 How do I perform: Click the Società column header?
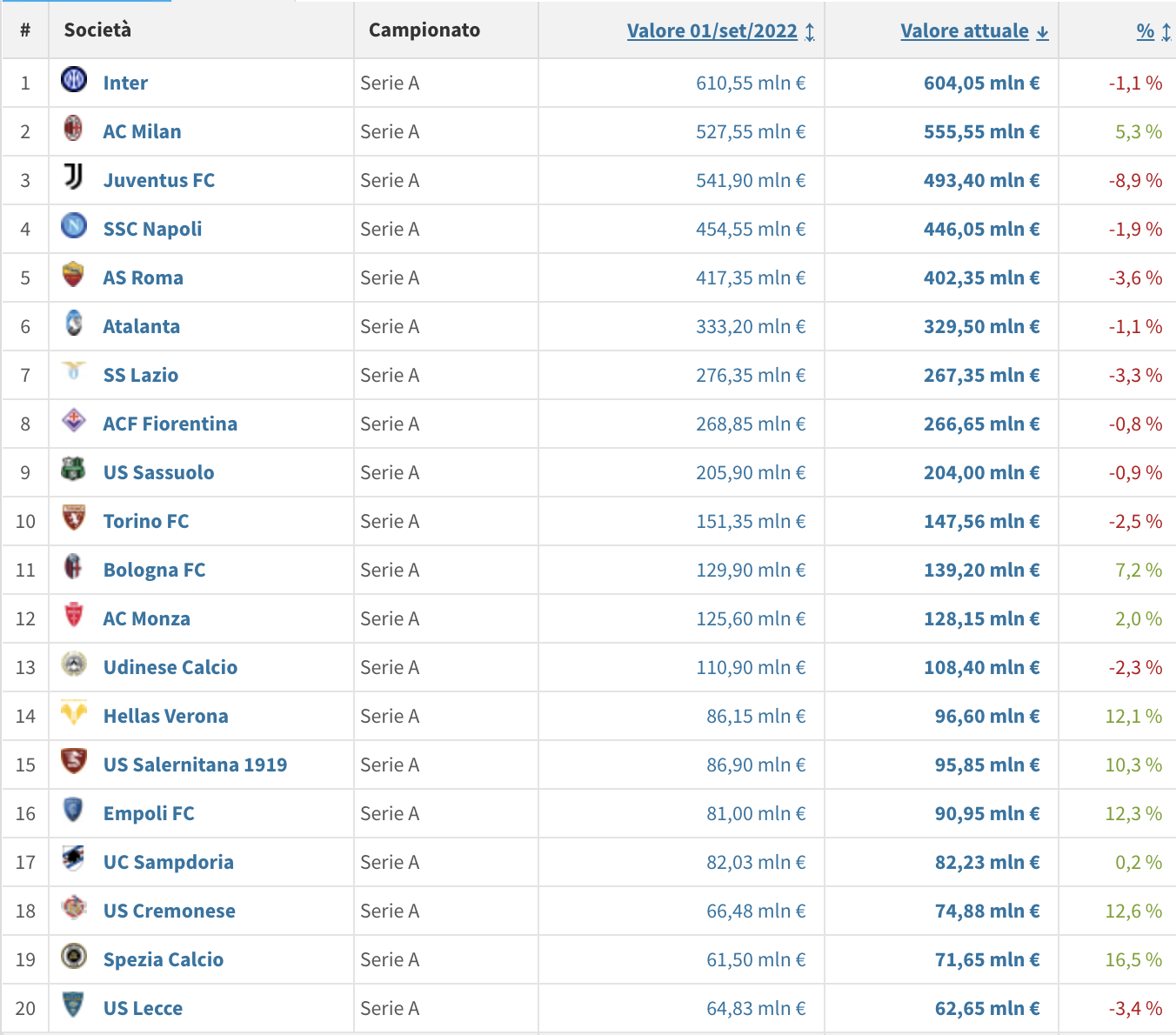pos(97,30)
